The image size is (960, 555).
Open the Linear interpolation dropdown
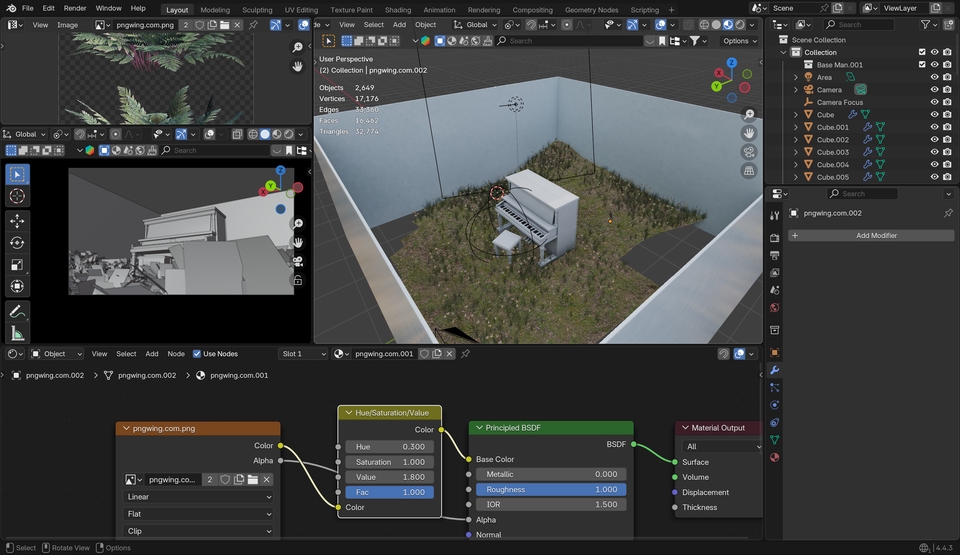[199, 497]
